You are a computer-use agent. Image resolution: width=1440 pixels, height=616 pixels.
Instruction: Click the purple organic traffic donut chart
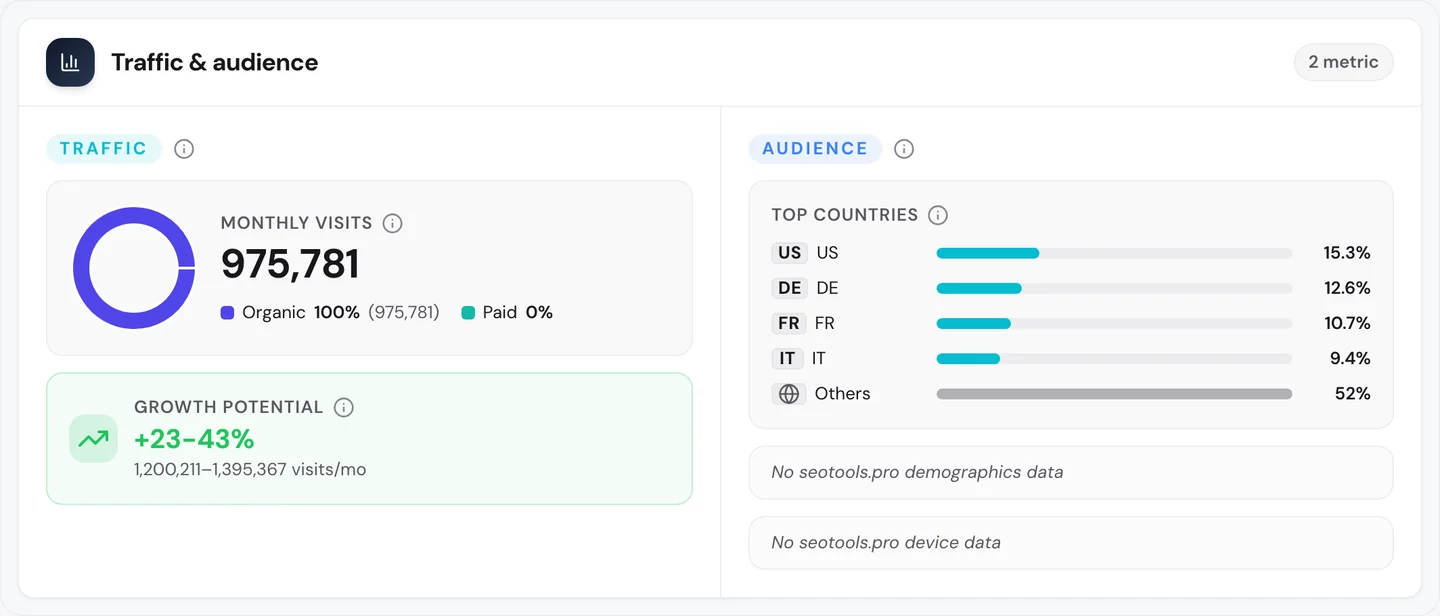pos(133,268)
